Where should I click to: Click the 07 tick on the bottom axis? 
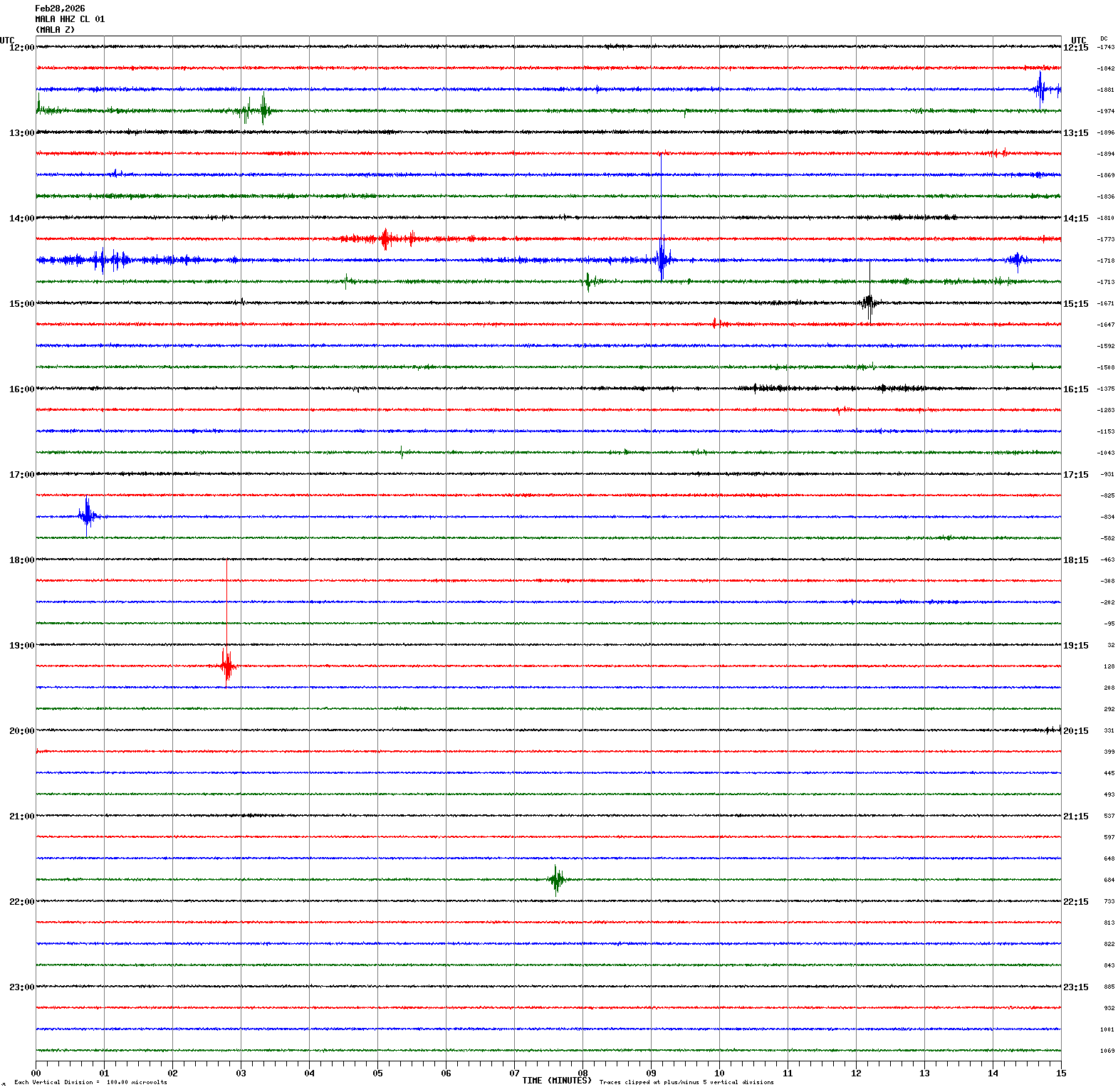514,1073
